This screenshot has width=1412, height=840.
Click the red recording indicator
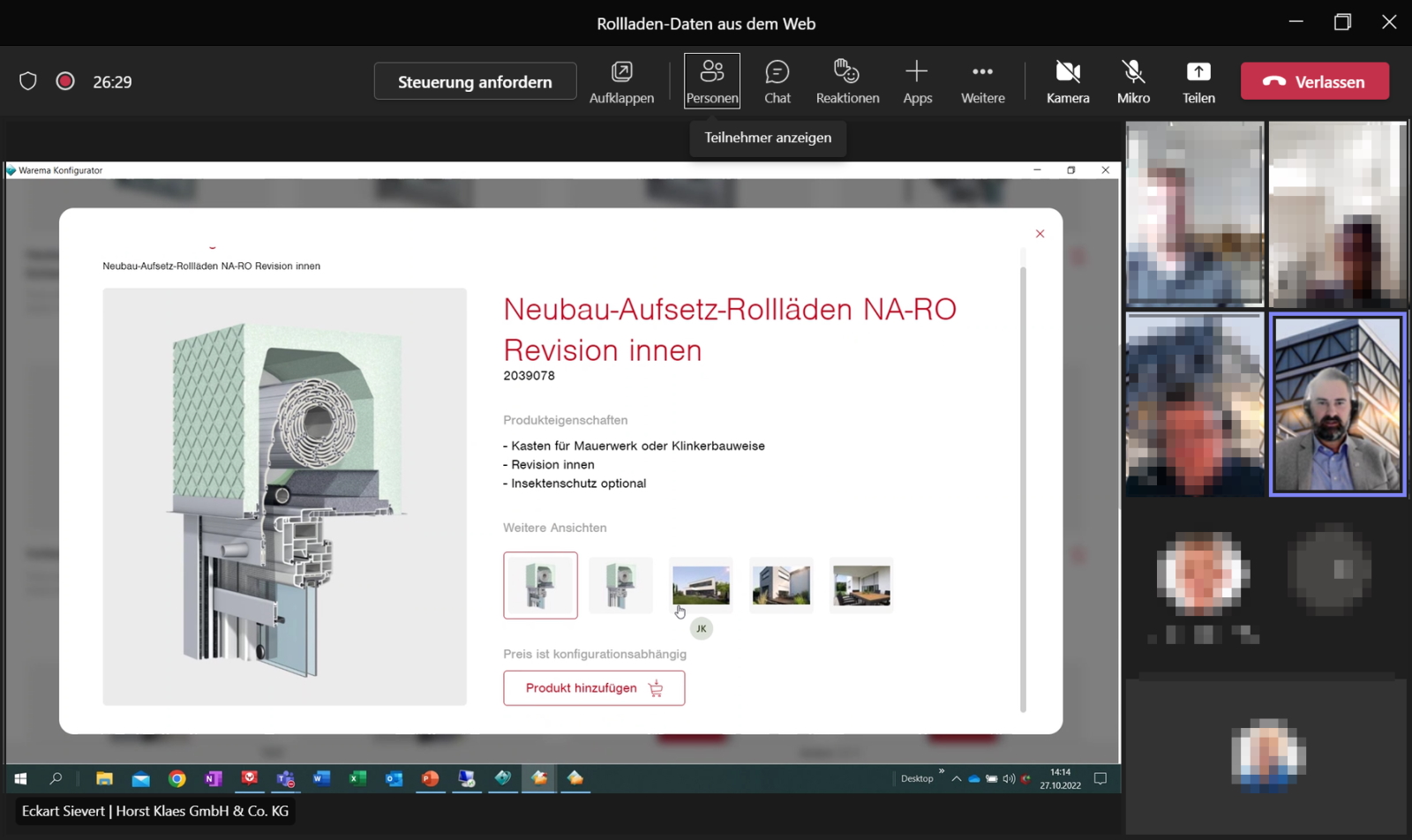coord(65,81)
